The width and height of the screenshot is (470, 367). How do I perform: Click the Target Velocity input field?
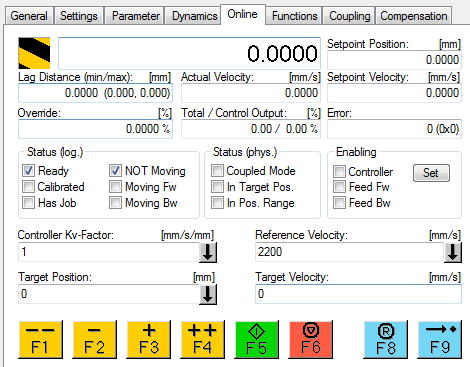click(x=358, y=294)
